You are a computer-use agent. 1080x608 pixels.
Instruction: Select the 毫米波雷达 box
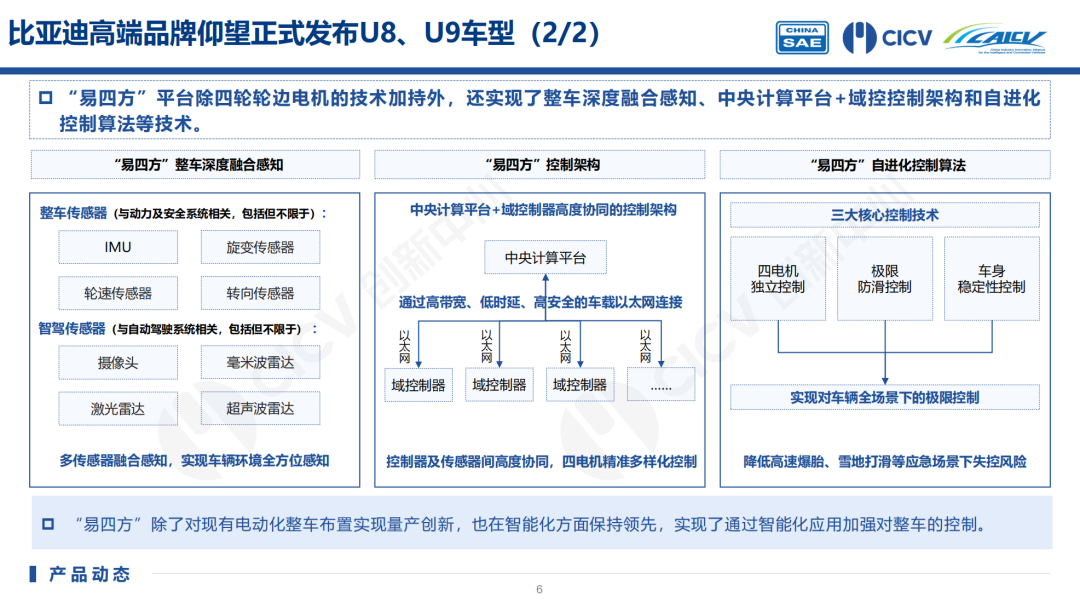(x=260, y=363)
